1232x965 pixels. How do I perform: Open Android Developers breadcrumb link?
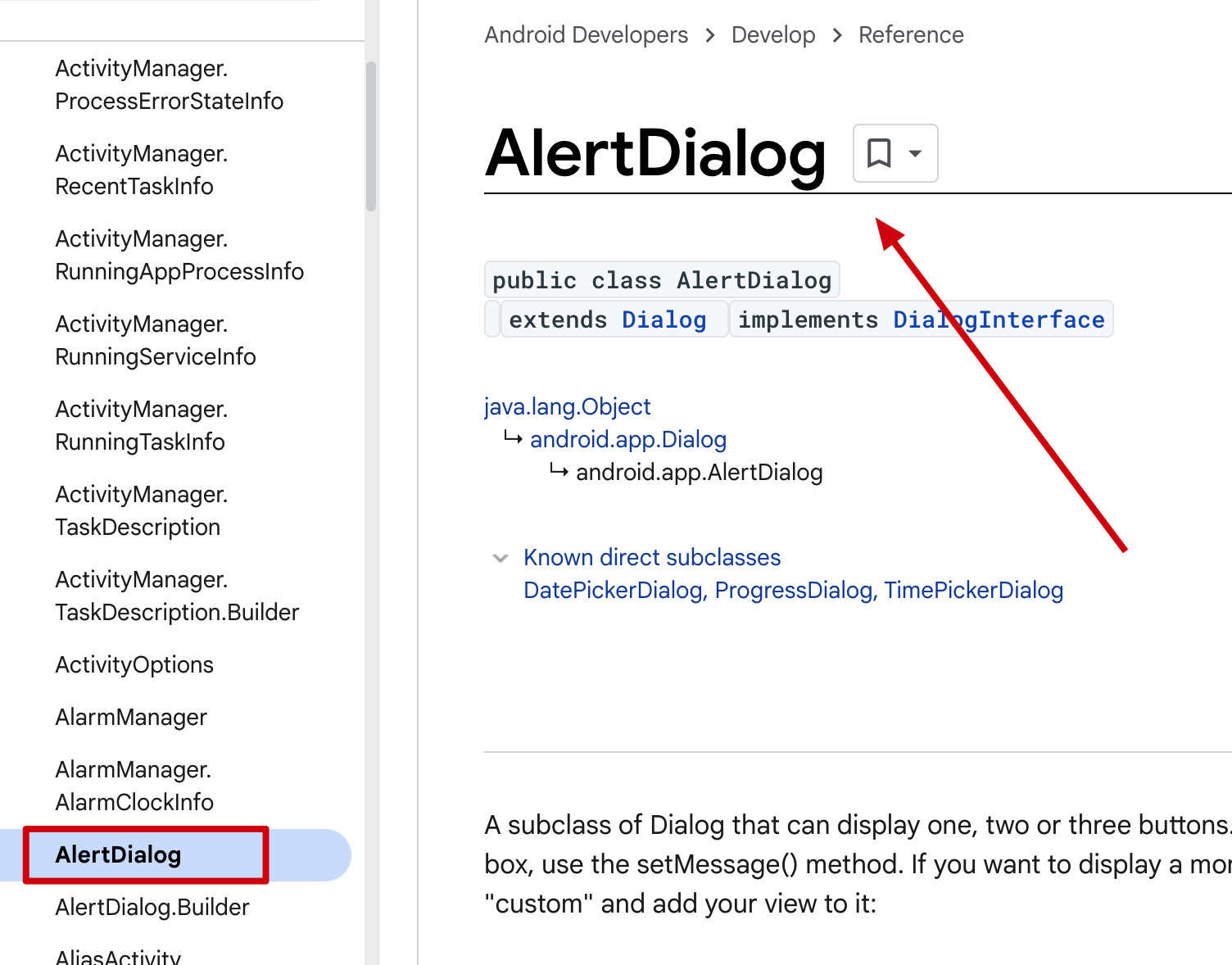[587, 34]
